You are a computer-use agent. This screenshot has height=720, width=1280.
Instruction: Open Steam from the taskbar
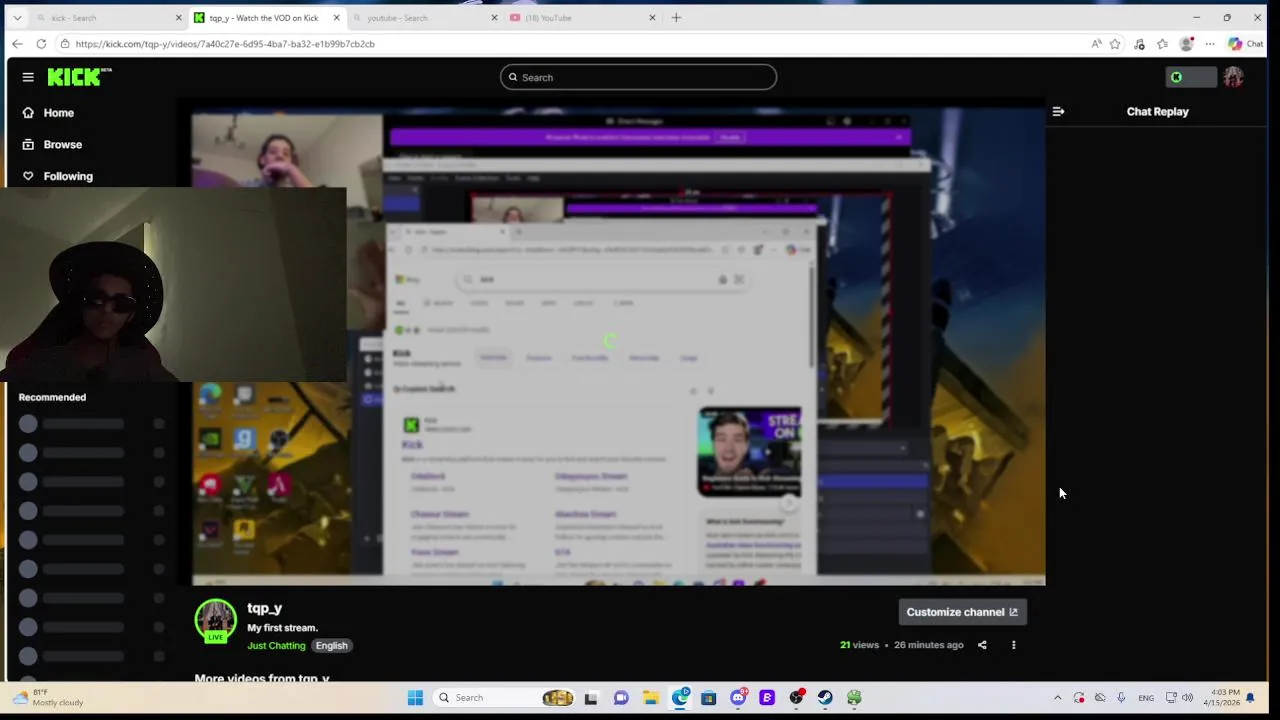(x=825, y=698)
